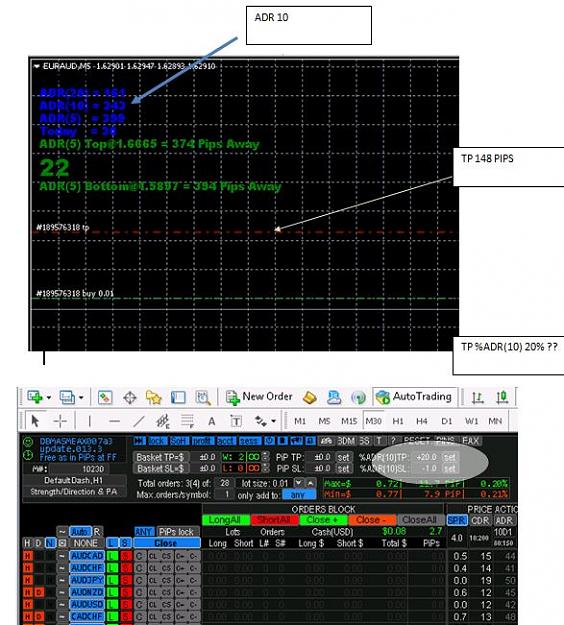The image size is (564, 625).
Task: Adjust the W: 2 stepper arrows
Action: (x=266, y=457)
